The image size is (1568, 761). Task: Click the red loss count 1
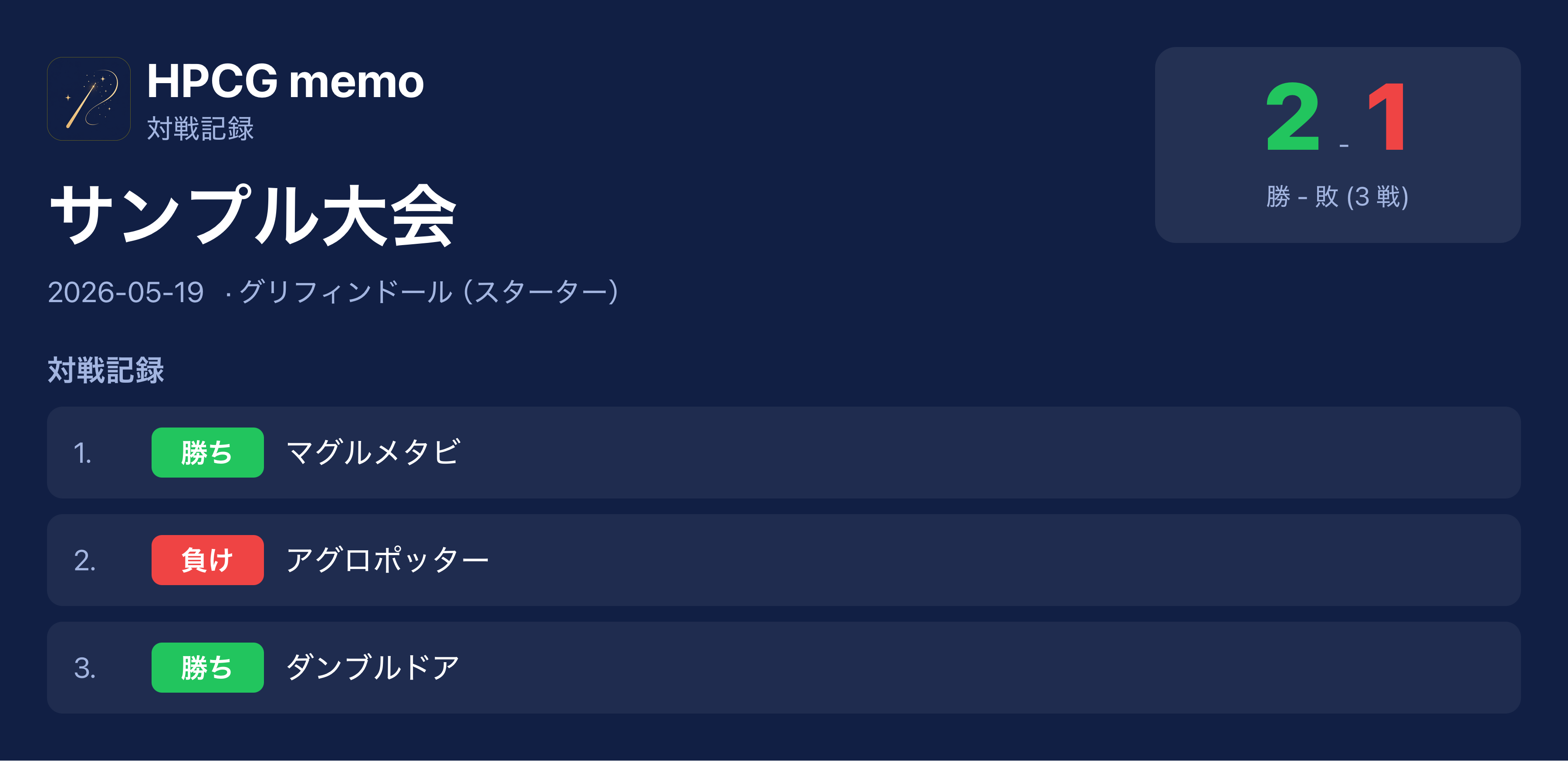[x=1387, y=117]
